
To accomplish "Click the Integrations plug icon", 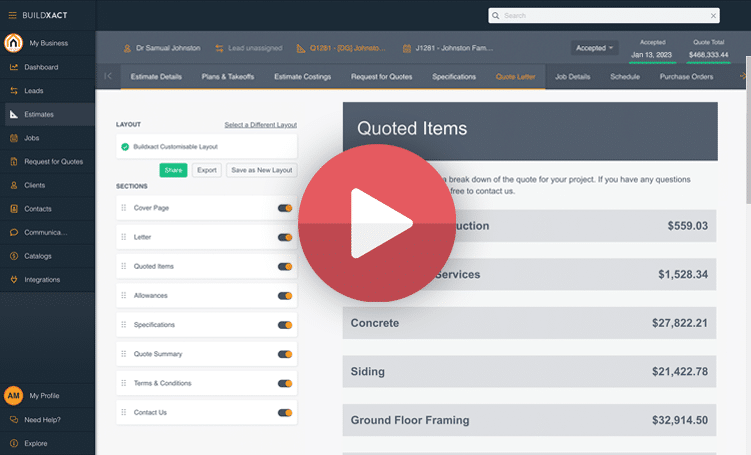I will tap(14, 280).
